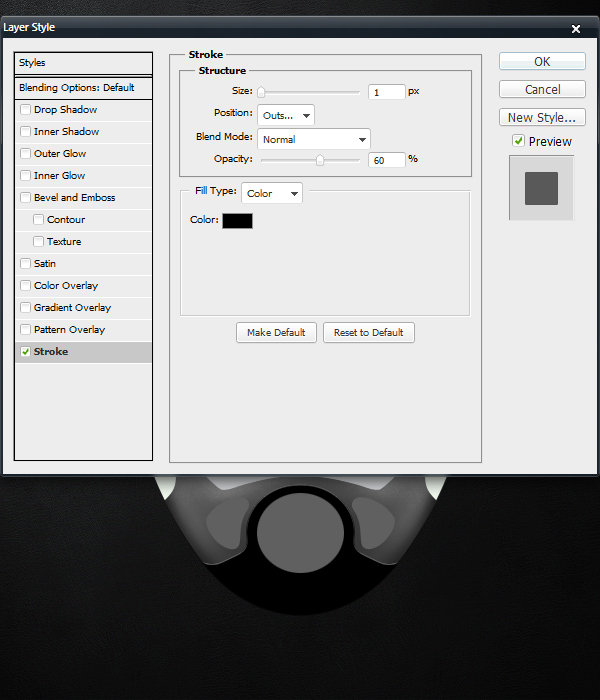
Task: Close the Layer Style dialog
Action: (x=575, y=29)
